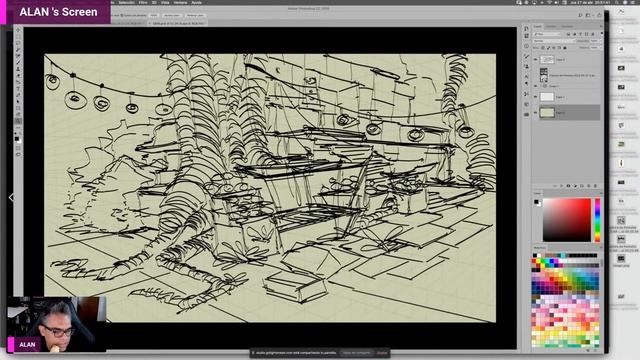The width and height of the screenshot is (640, 360).
Task: Add a layer style via fx icon
Action: (562, 186)
